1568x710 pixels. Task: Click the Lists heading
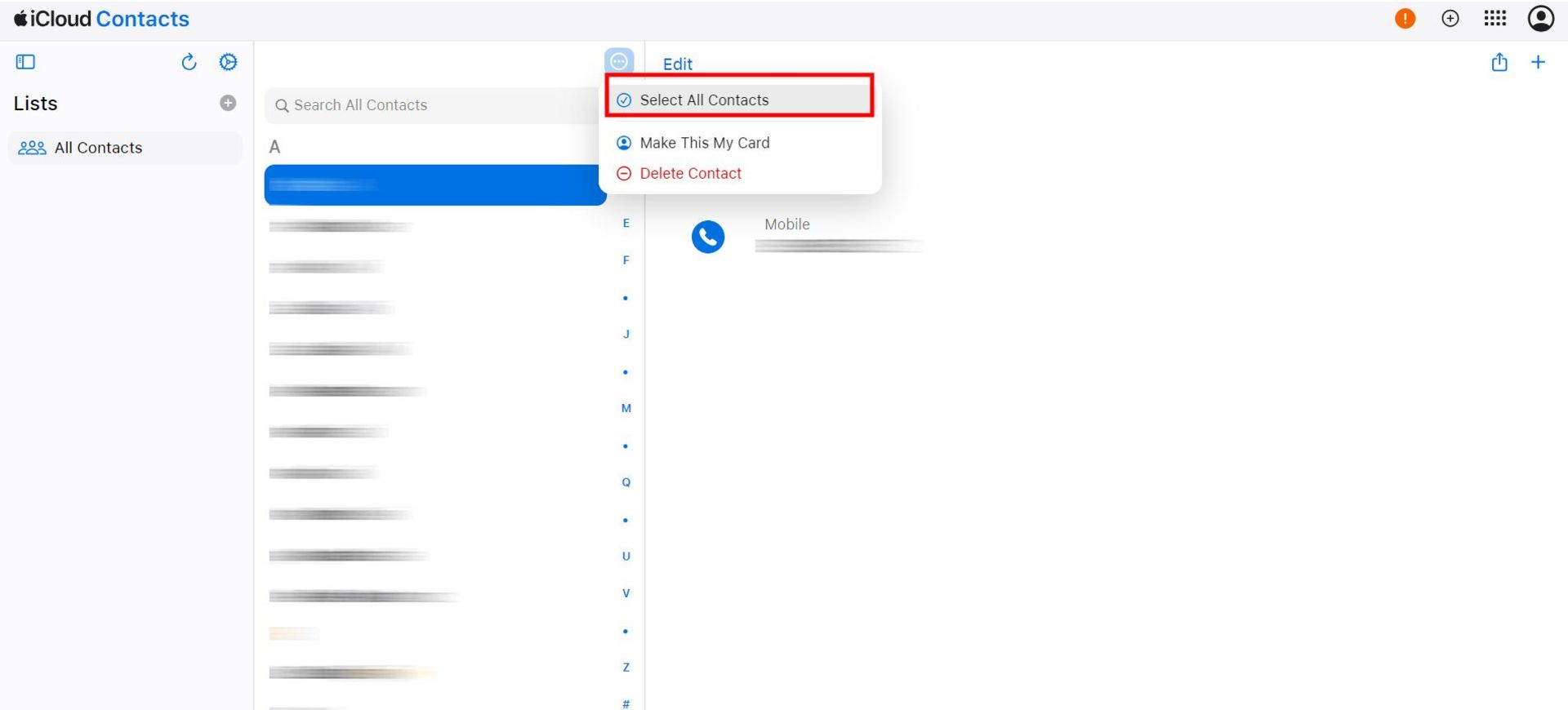(36, 104)
